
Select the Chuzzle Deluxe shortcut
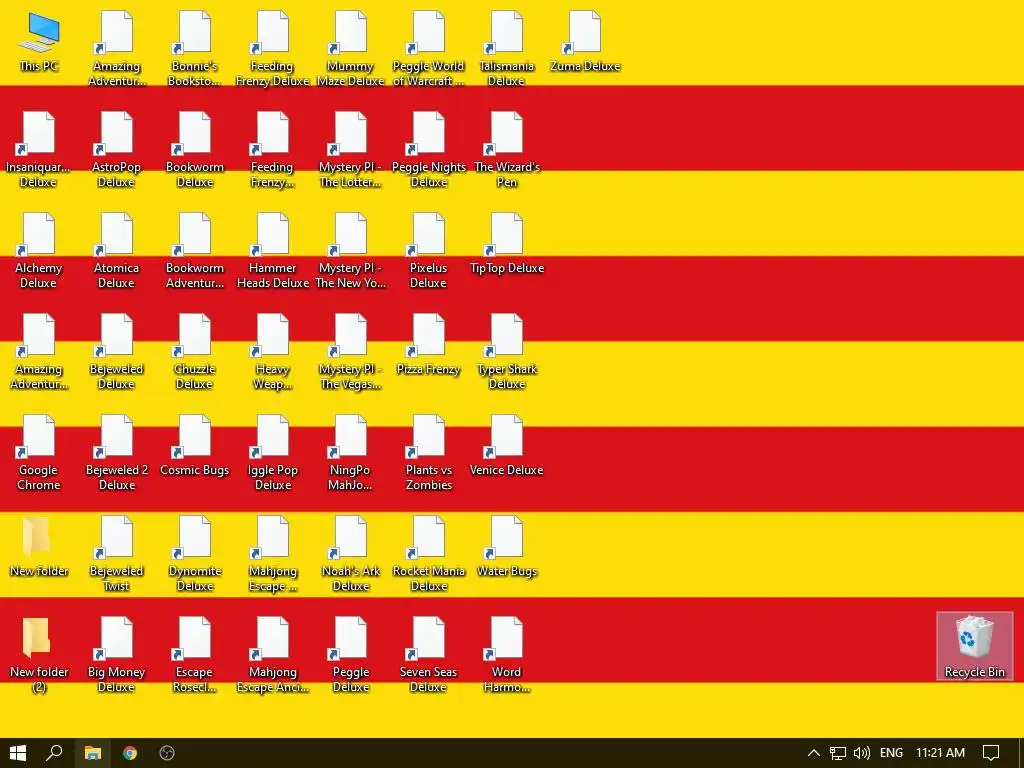pos(194,352)
